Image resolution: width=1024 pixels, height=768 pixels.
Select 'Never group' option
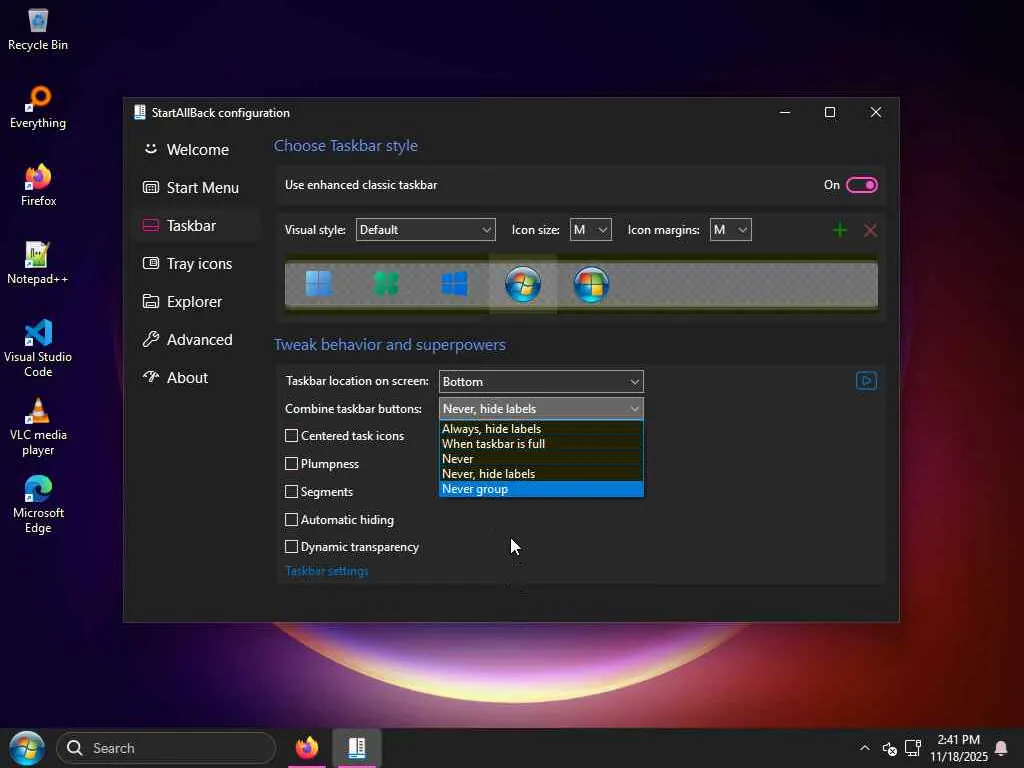pyautogui.click(x=541, y=488)
